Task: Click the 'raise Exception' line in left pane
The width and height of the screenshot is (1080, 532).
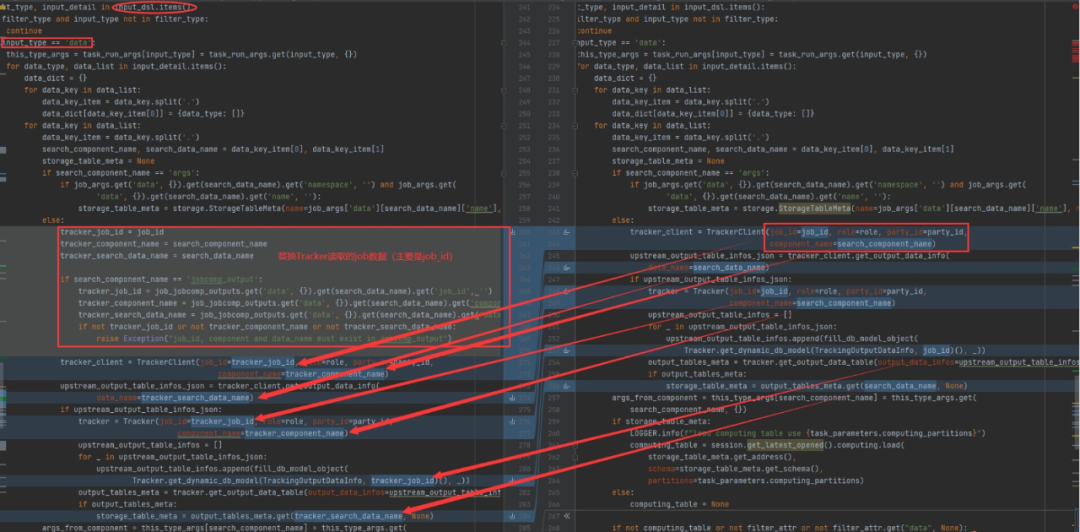Action: (x=273, y=338)
